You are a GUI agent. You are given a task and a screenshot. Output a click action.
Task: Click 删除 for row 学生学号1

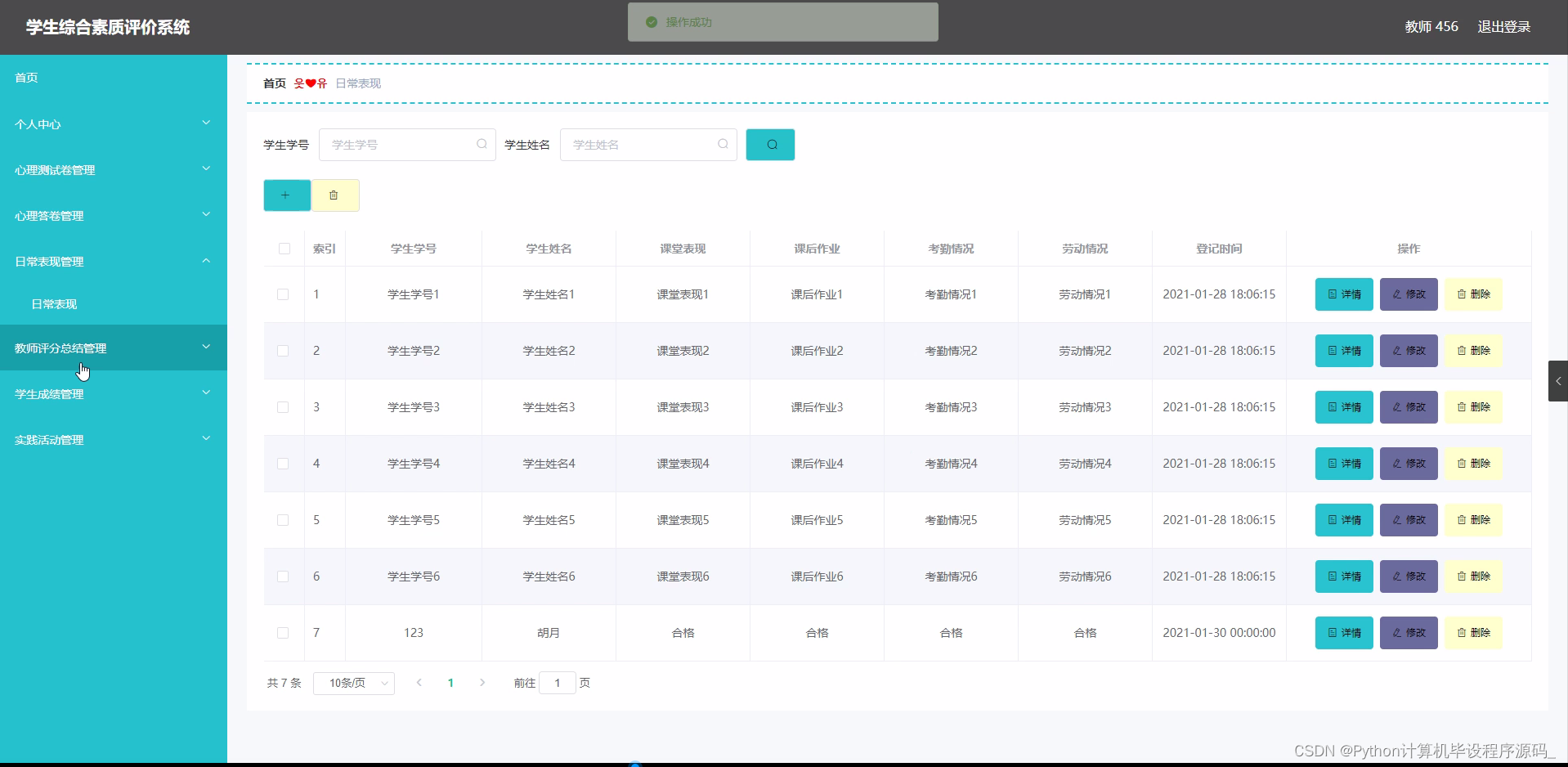[x=1473, y=294]
